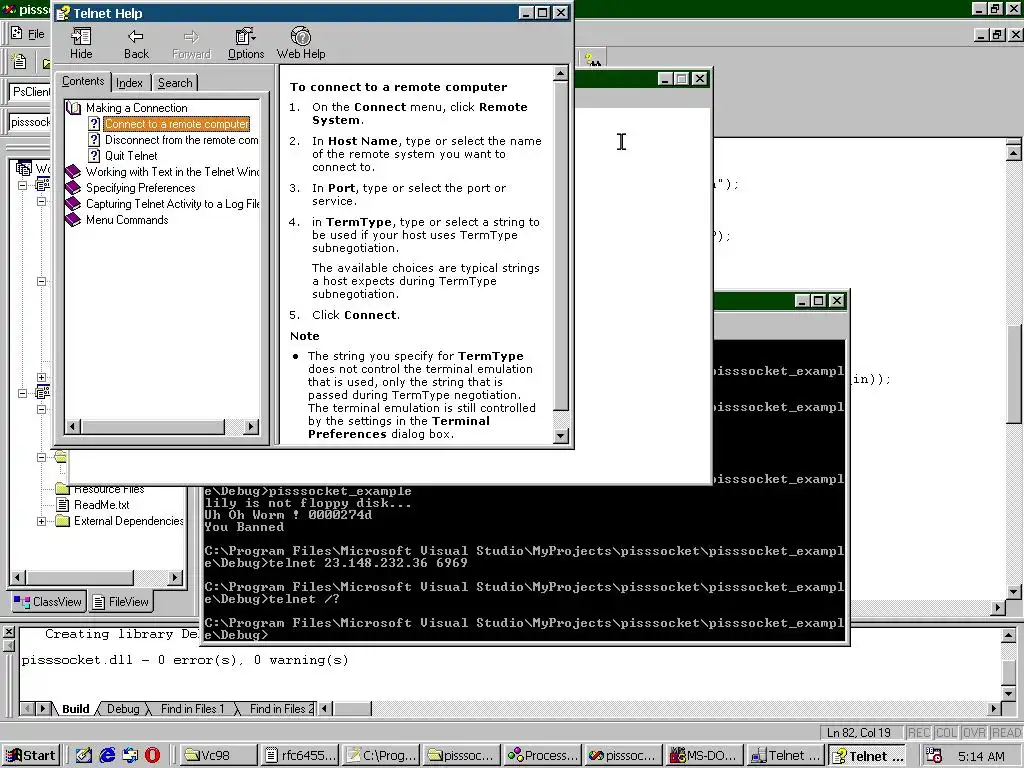Select 'Connect to a remote computer' topic
The width and height of the screenshot is (1024, 768).
[176, 124]
